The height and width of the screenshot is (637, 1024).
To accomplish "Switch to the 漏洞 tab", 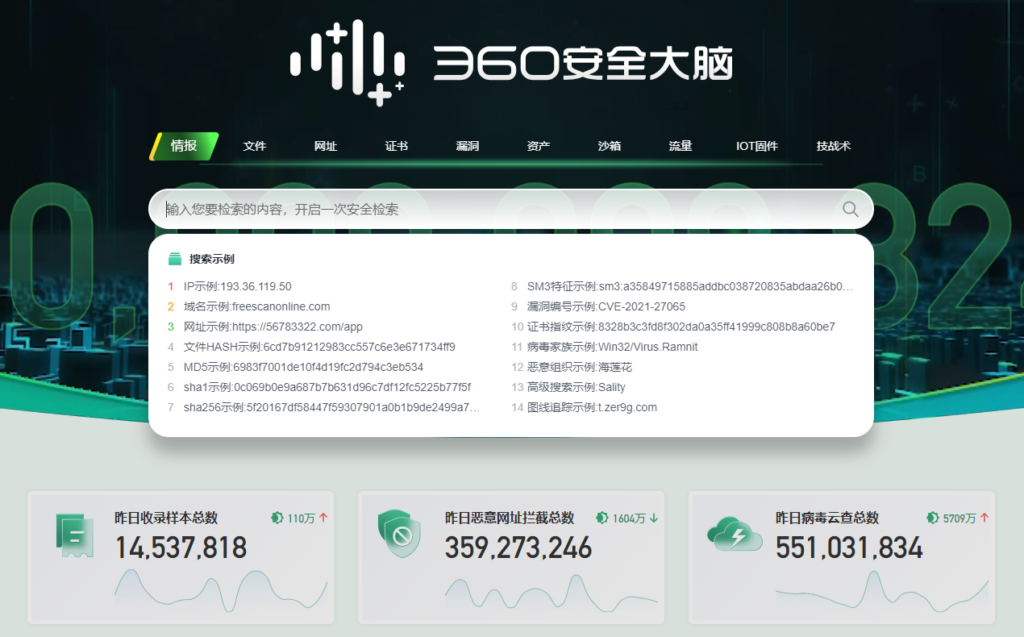I will [467, 145].
